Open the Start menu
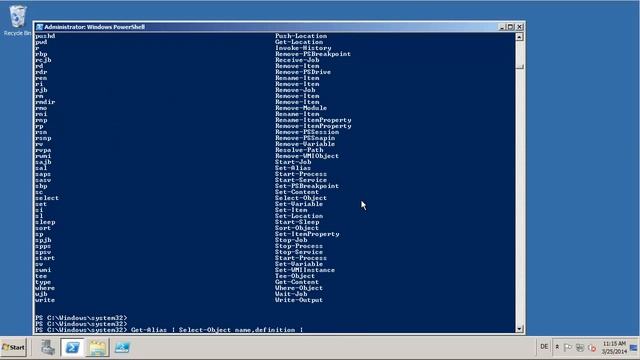The height and width of the screenshot is (360, 640). pos(13,347)
